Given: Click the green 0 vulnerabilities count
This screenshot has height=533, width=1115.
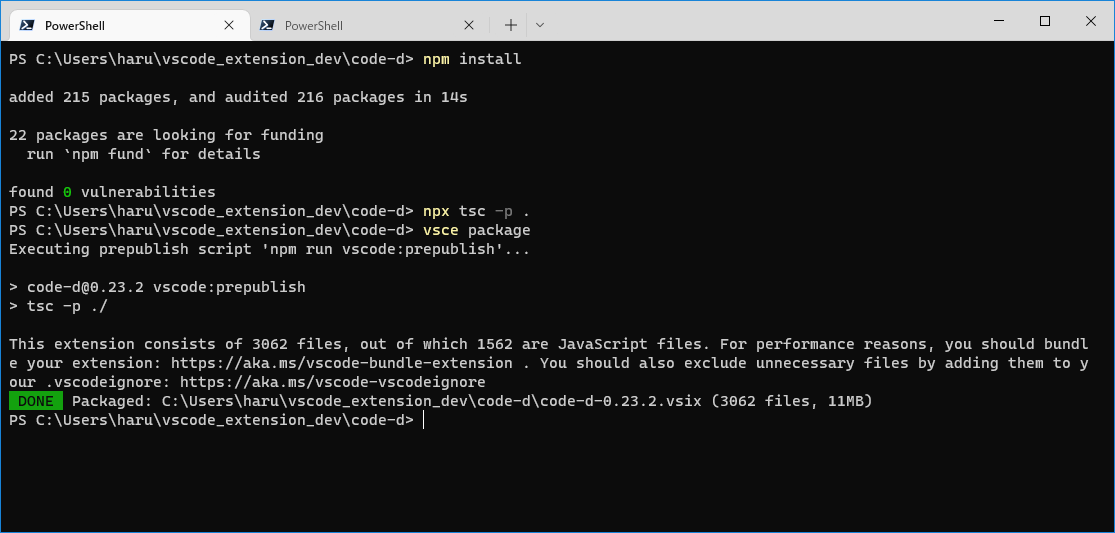Looking at the screenshot, I should (68, 192).
